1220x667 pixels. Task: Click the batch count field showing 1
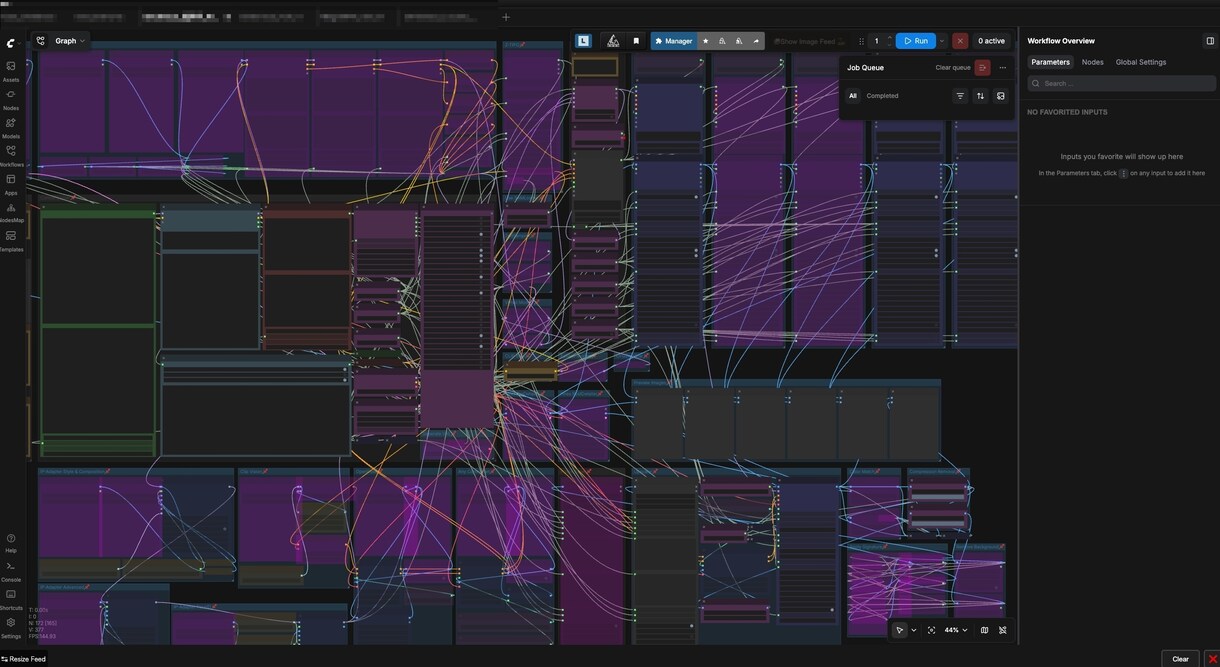click(x=877, y=41)
